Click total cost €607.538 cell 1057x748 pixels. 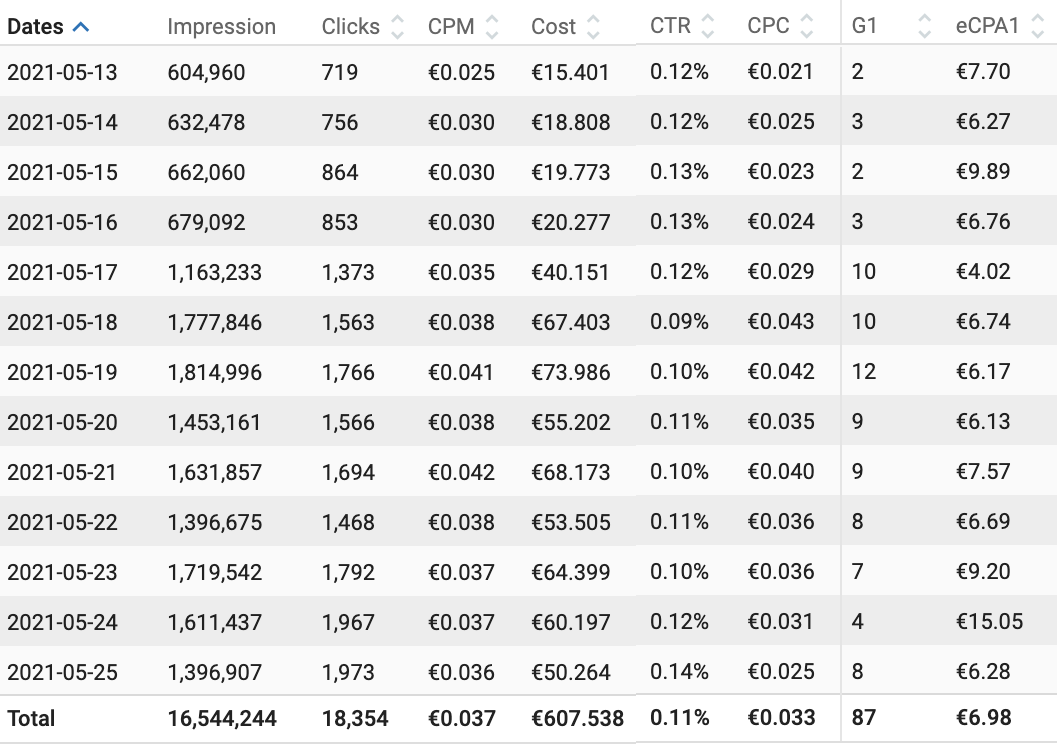point(577,718)
